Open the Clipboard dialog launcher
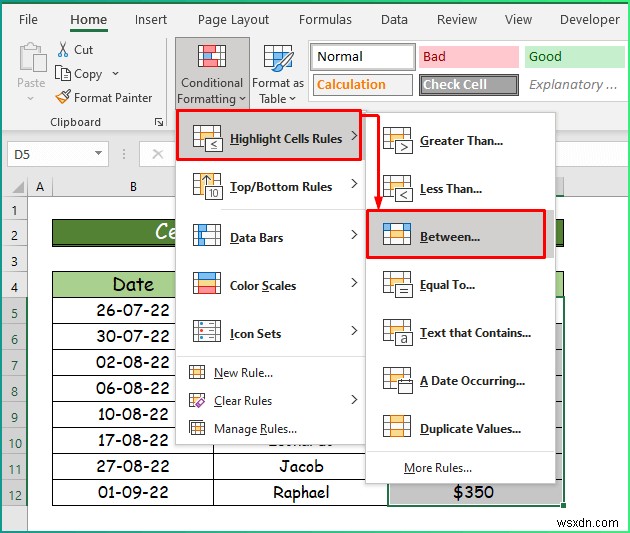Image resolution: width=630 pixels, height=533 pixels. tap(159, 122)
